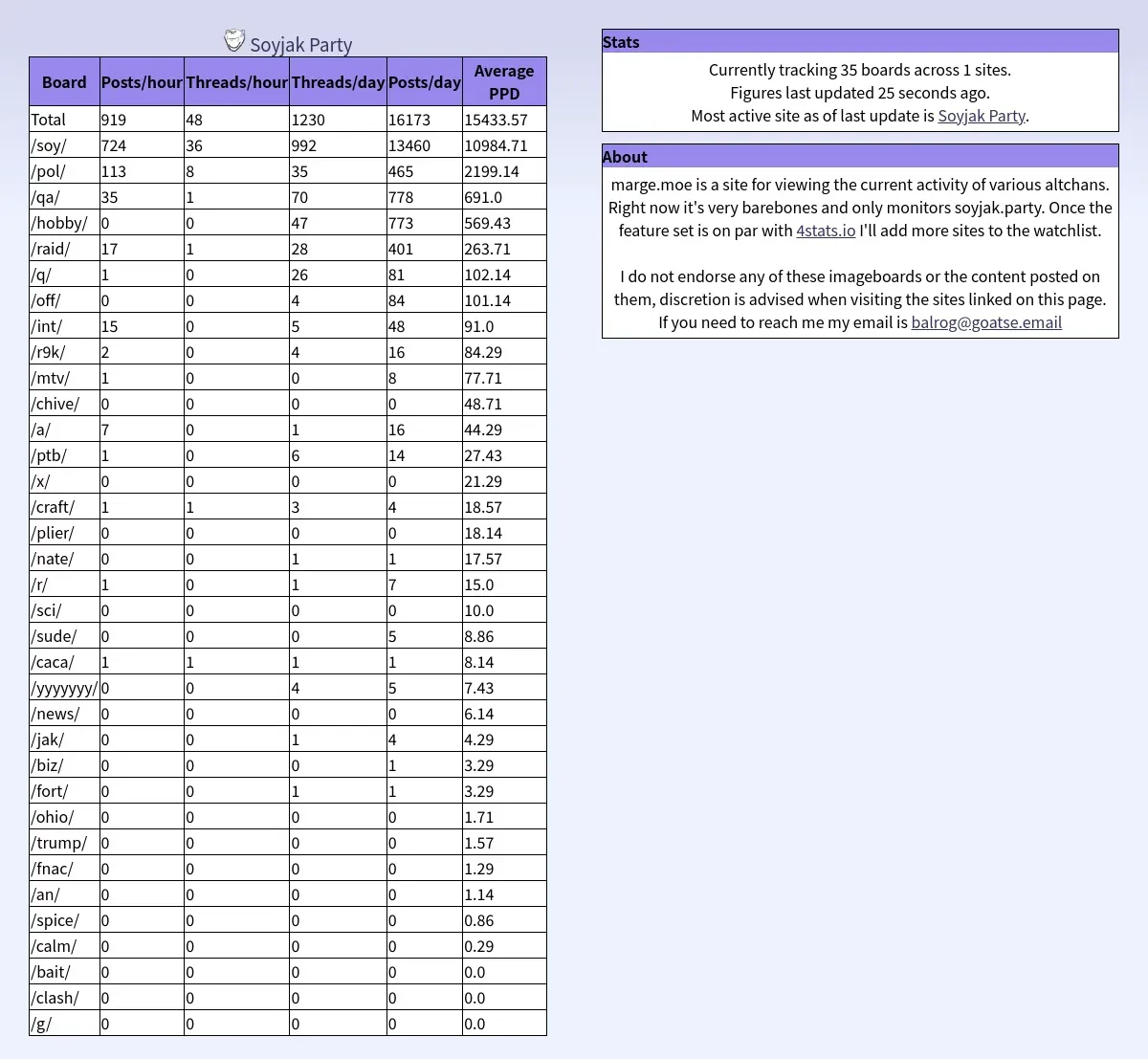Select the /raid/ board cell
Viewport: 1148px width, 1059px height.
click(64, 249)
